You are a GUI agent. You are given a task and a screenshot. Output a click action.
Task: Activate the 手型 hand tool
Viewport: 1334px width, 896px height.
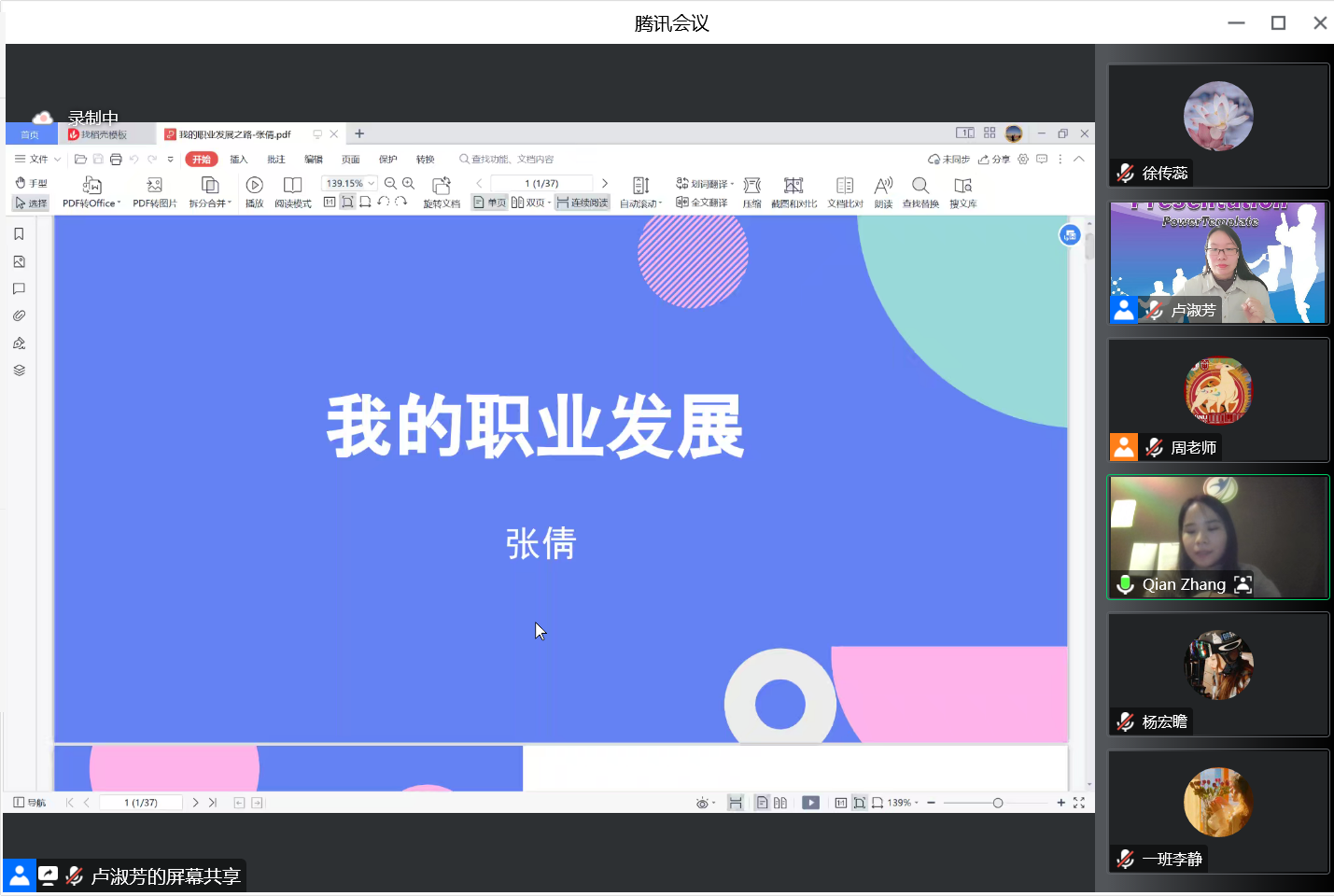coord(31,183)
